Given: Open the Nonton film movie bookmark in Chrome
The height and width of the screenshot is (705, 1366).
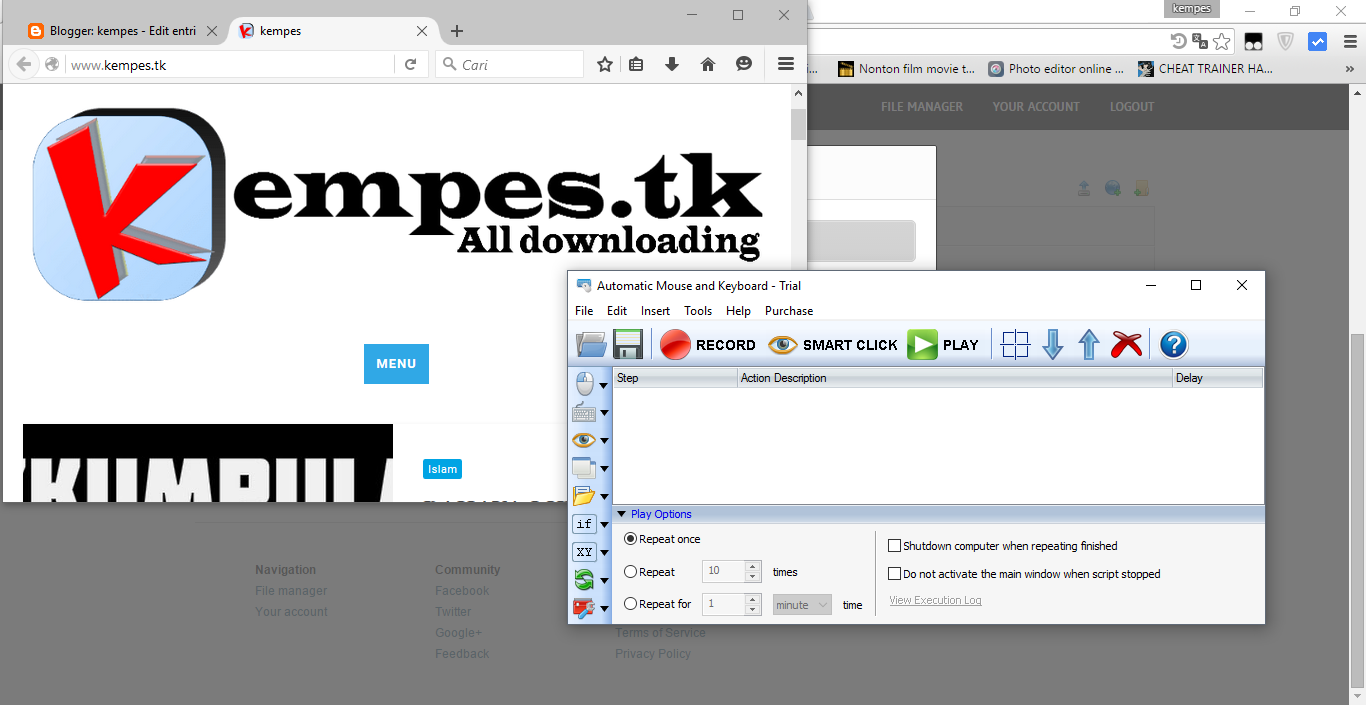Looking at the screenshot, I should pyautogui.click(x=906, y=69).
